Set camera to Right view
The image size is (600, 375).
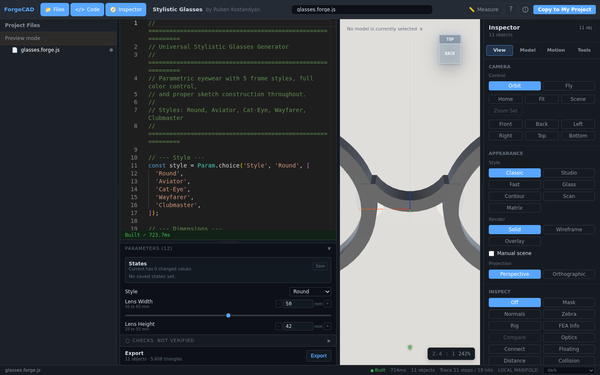click(505, 136)
